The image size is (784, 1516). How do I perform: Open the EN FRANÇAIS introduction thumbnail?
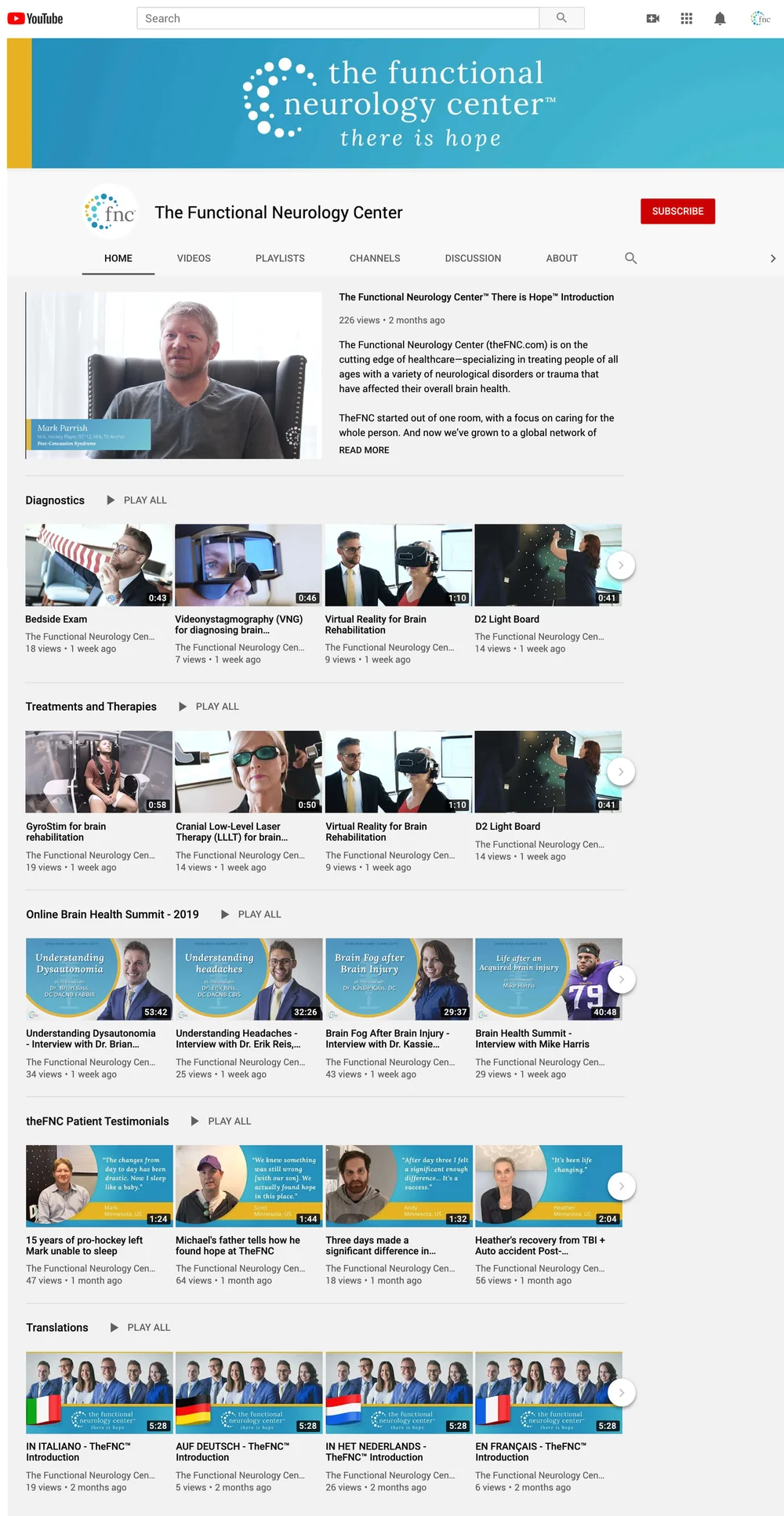tap(549, 1393)
